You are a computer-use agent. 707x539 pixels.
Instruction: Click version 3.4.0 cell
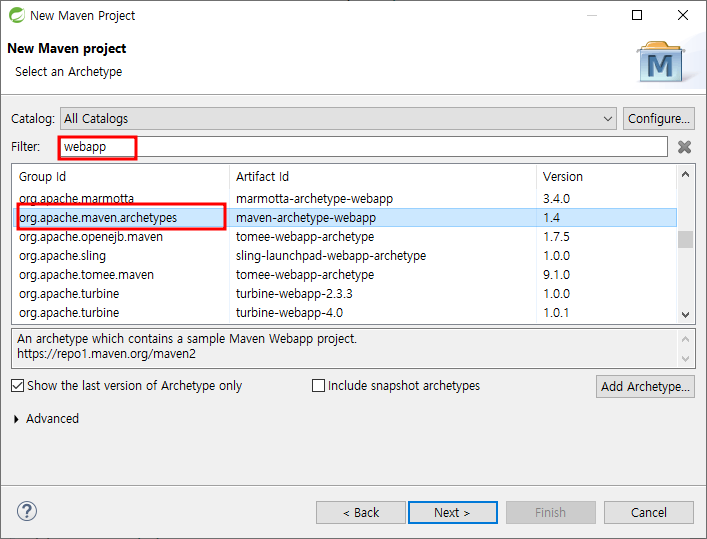(556, 198)
